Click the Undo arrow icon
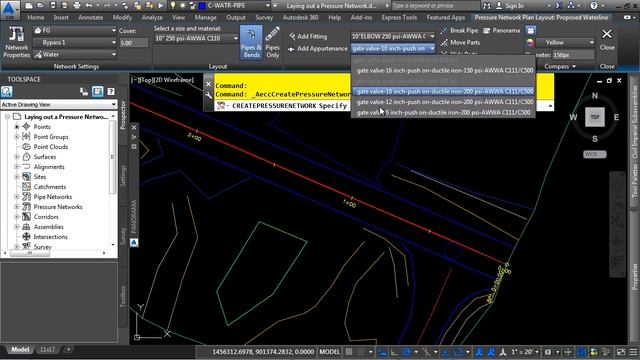Image resolution: width=640 pixels, height=360 pixels. [x=89, y=6]
